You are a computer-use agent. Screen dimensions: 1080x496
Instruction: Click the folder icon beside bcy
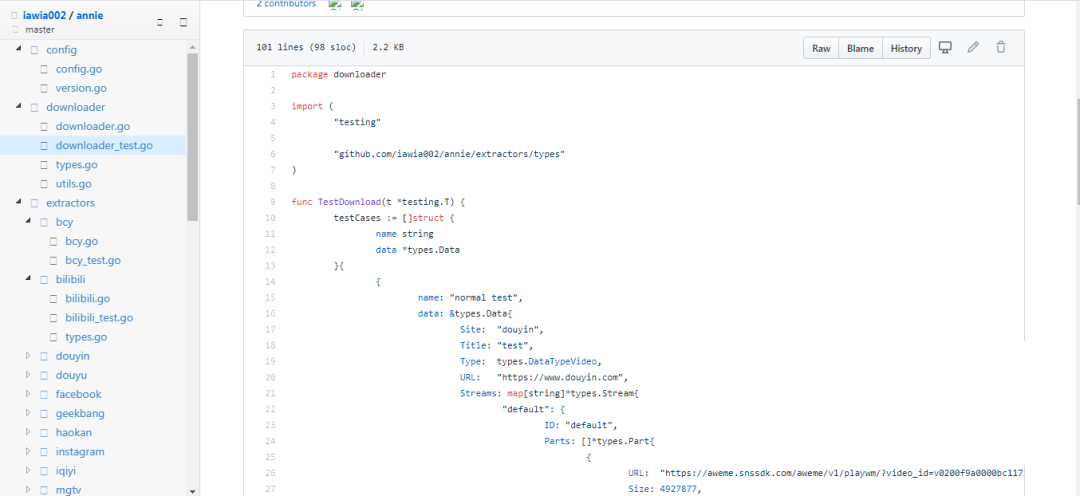click(44, 223)
